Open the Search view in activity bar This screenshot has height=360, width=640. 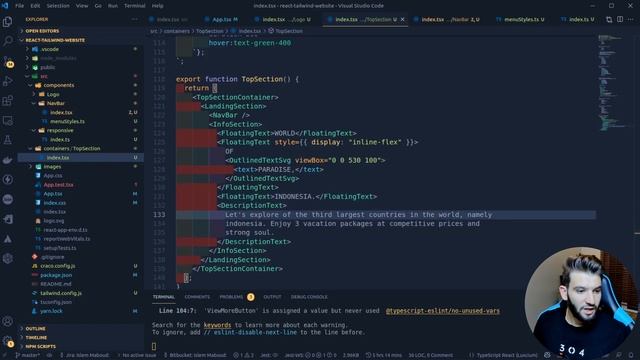pyautogui.click(x=7, y=41)
